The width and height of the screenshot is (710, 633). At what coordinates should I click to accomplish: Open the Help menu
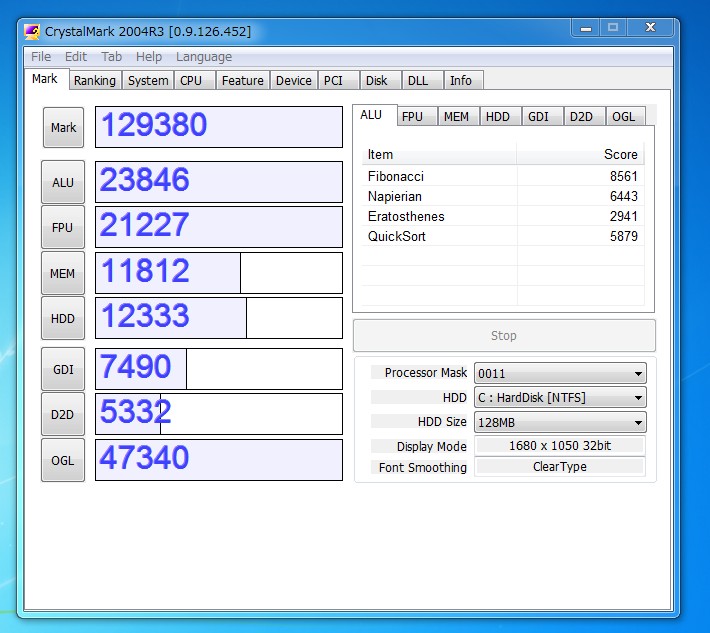pyautogui.click(x=149, y=57)
